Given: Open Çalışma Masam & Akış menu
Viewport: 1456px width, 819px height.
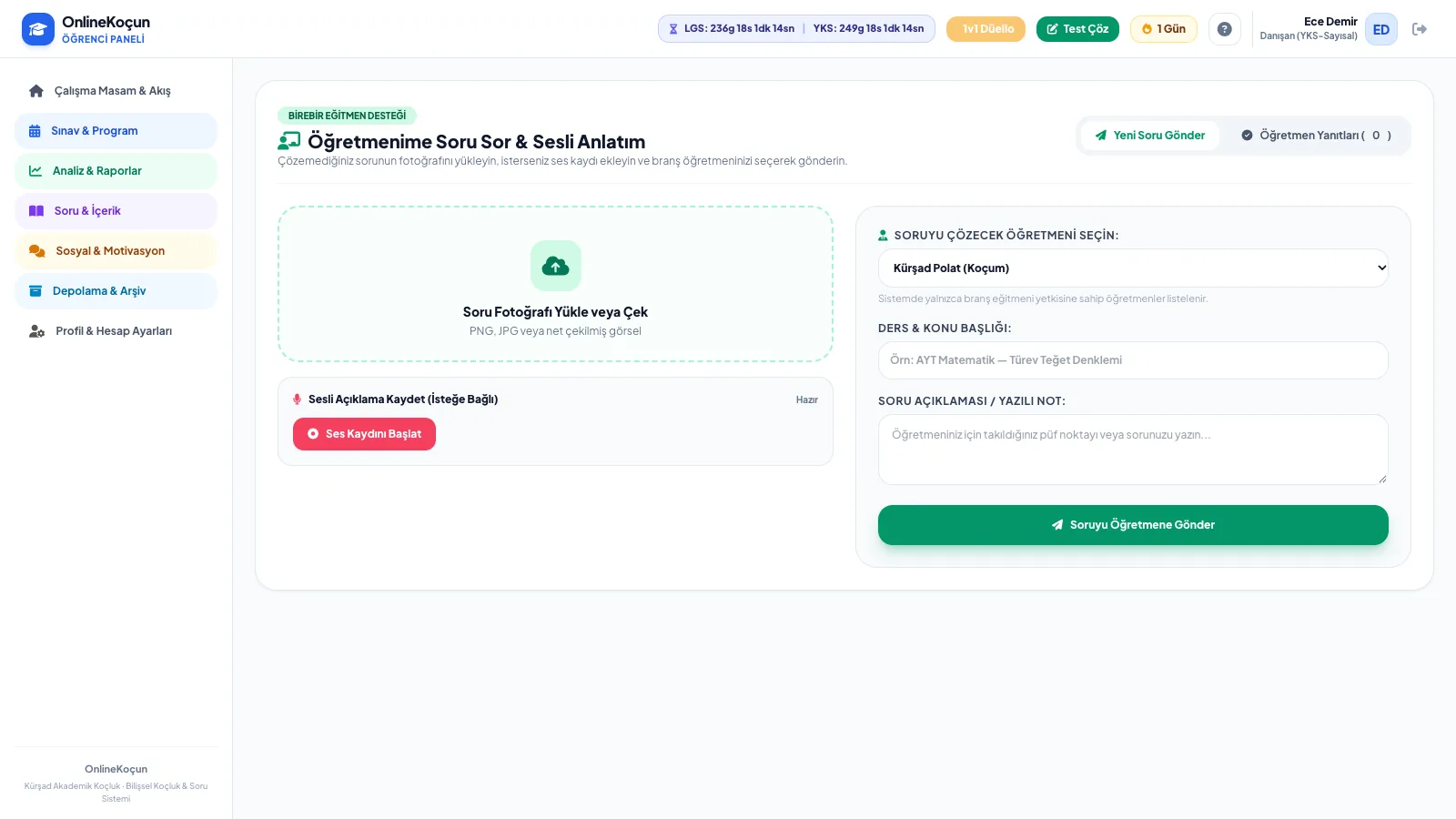Looking at the screenshot, I should [x=116, y=91].
